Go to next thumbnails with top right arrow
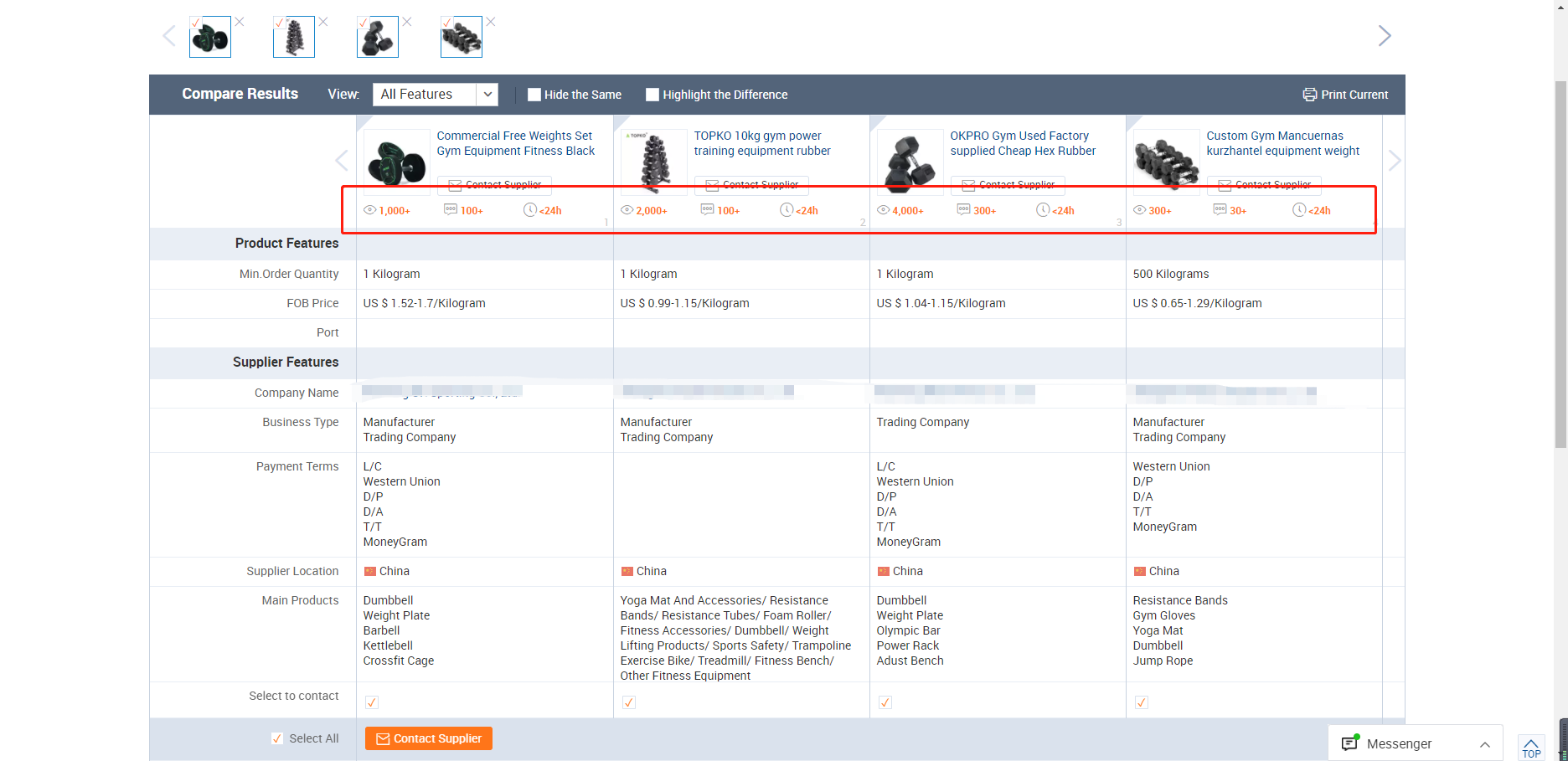This screenshot has height=761, width=1568. (1385, 35)
